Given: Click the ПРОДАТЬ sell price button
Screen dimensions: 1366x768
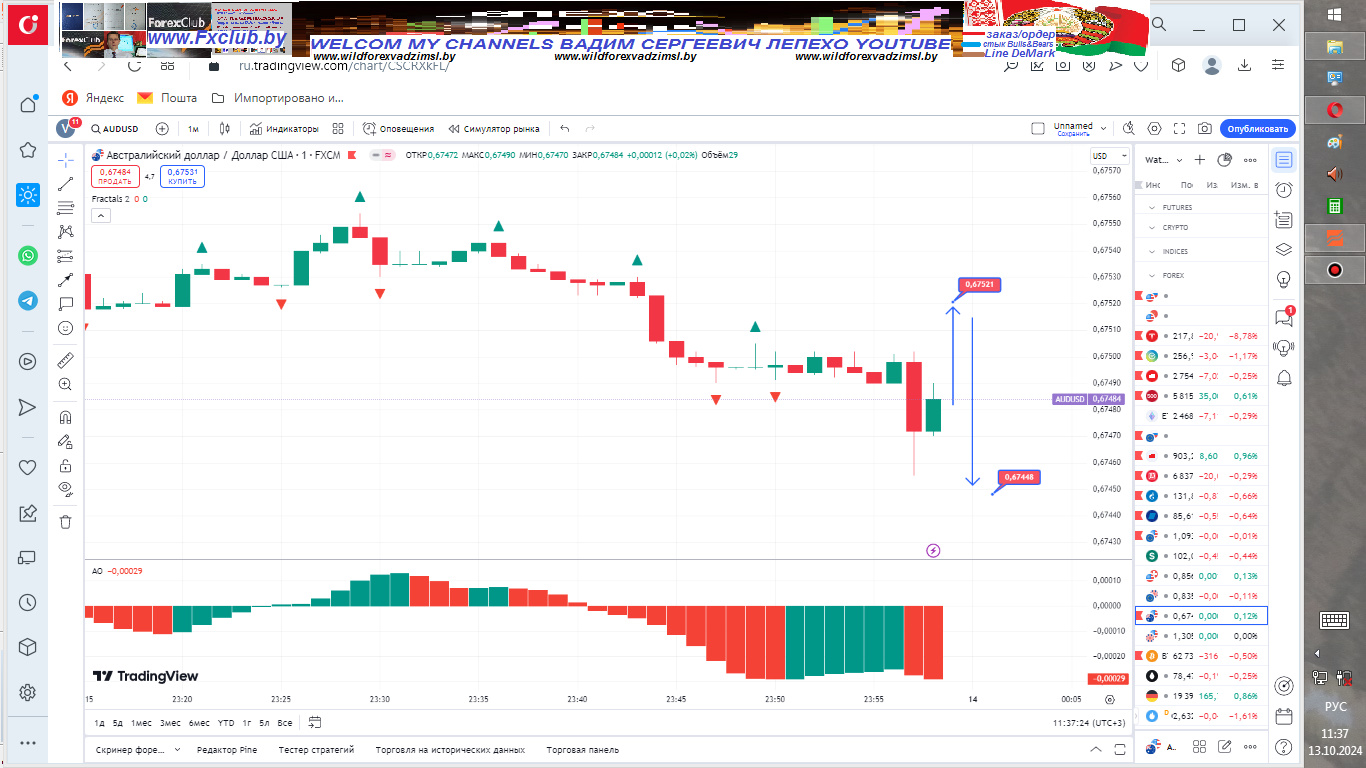Looking at the screenshot, I should [115, 177].
